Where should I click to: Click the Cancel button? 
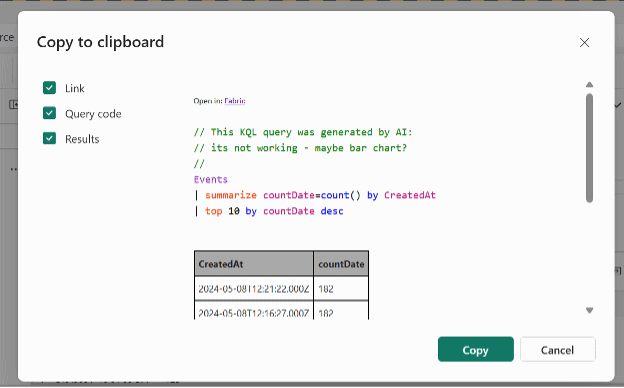point(557,349)
